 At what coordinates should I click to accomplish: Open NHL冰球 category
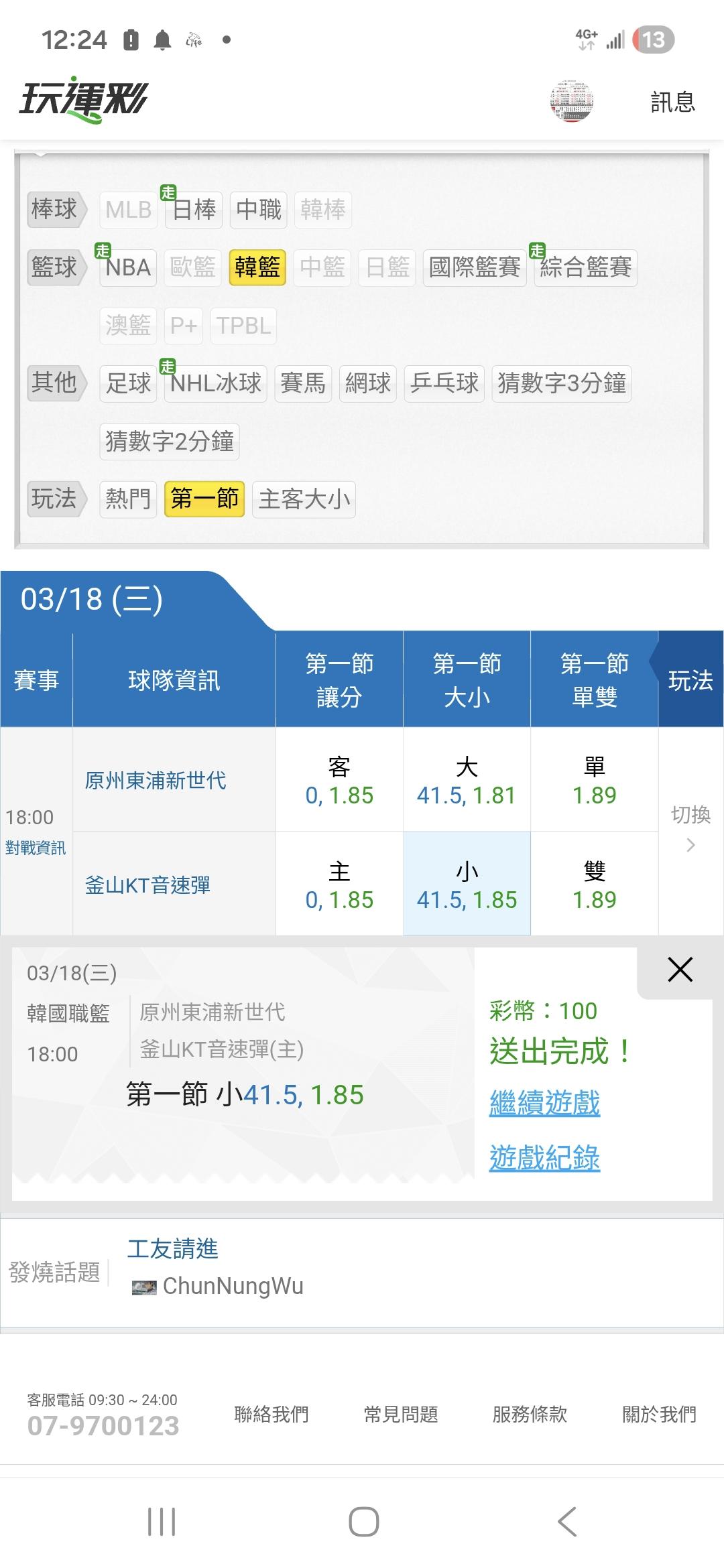tap(216, 384)
